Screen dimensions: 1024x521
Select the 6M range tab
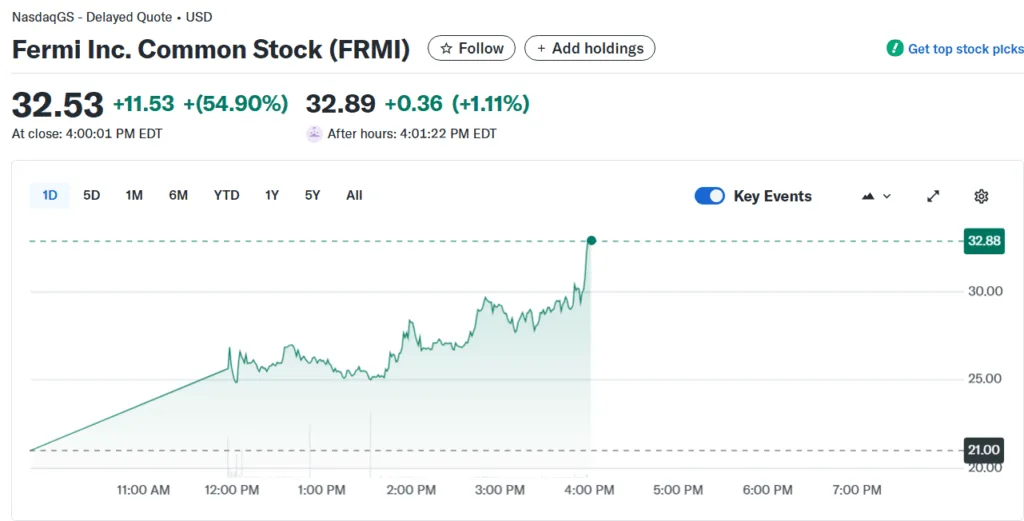(178, 195)
